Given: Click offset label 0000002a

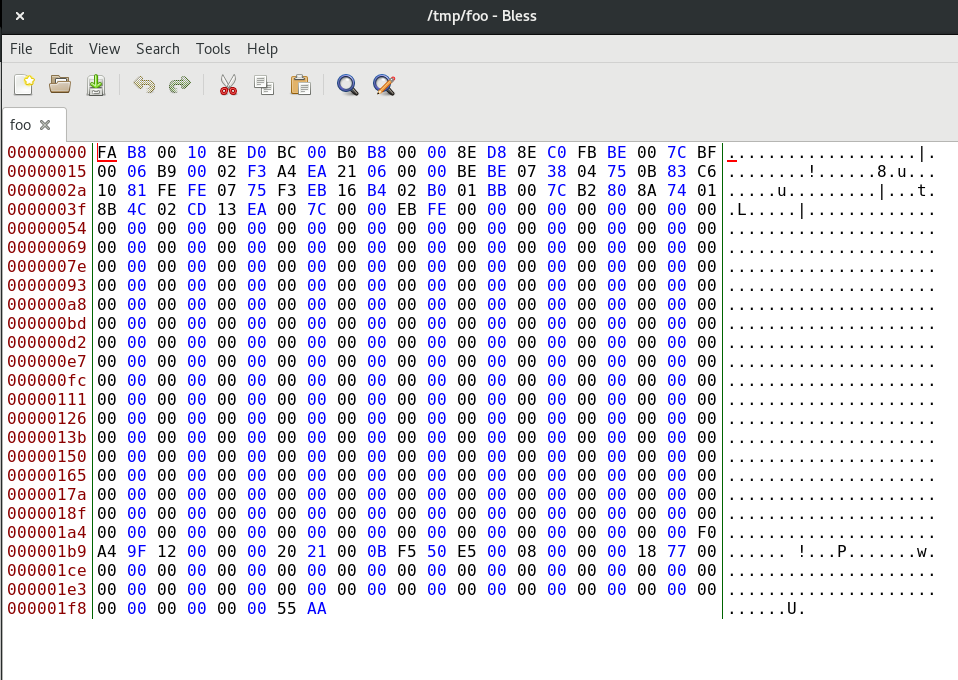Looking at the screenshot, I should pos(46,190).
